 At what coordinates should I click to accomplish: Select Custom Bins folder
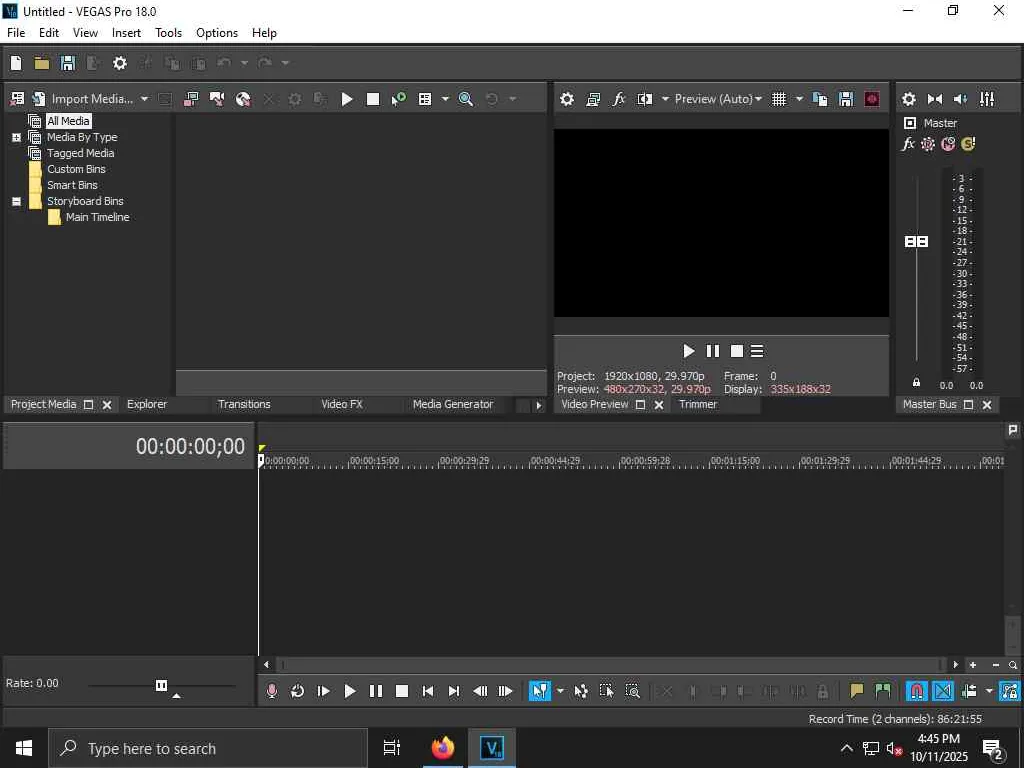coord(76,169)
